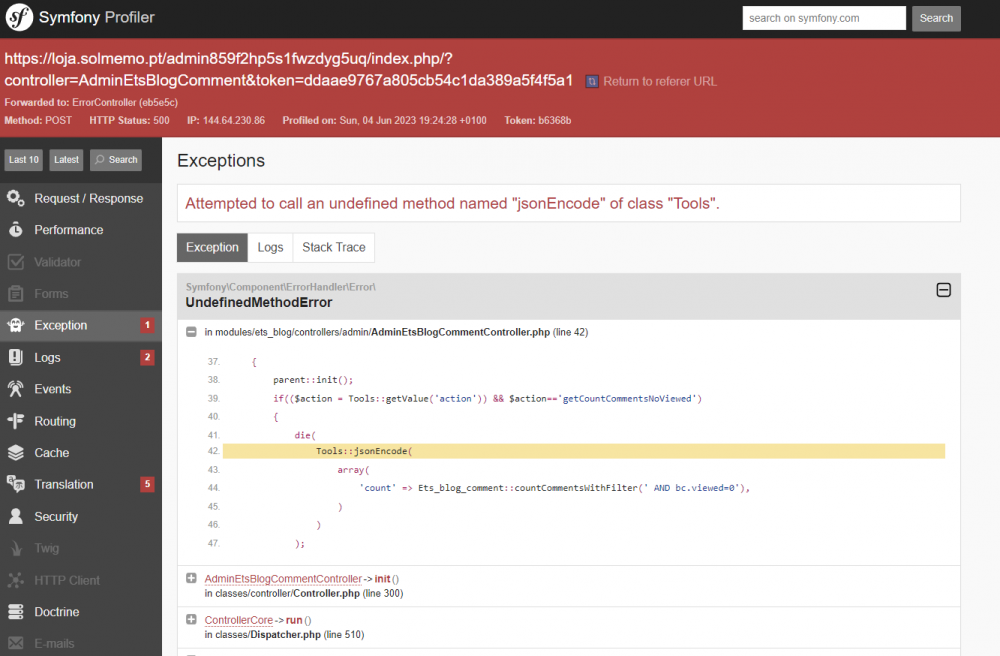
Task: Open the Translation panel in sidebar
Action: (64, 485)
